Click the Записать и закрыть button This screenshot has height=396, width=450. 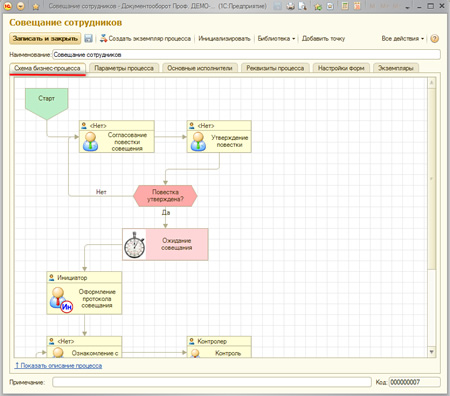coord(45,39)
